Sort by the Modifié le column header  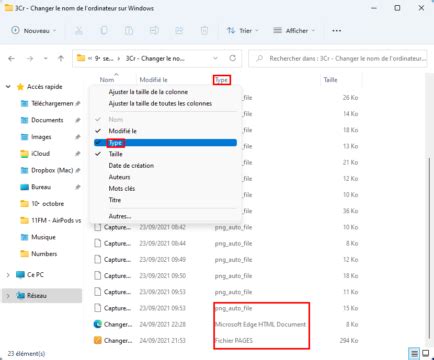(153, 80)
